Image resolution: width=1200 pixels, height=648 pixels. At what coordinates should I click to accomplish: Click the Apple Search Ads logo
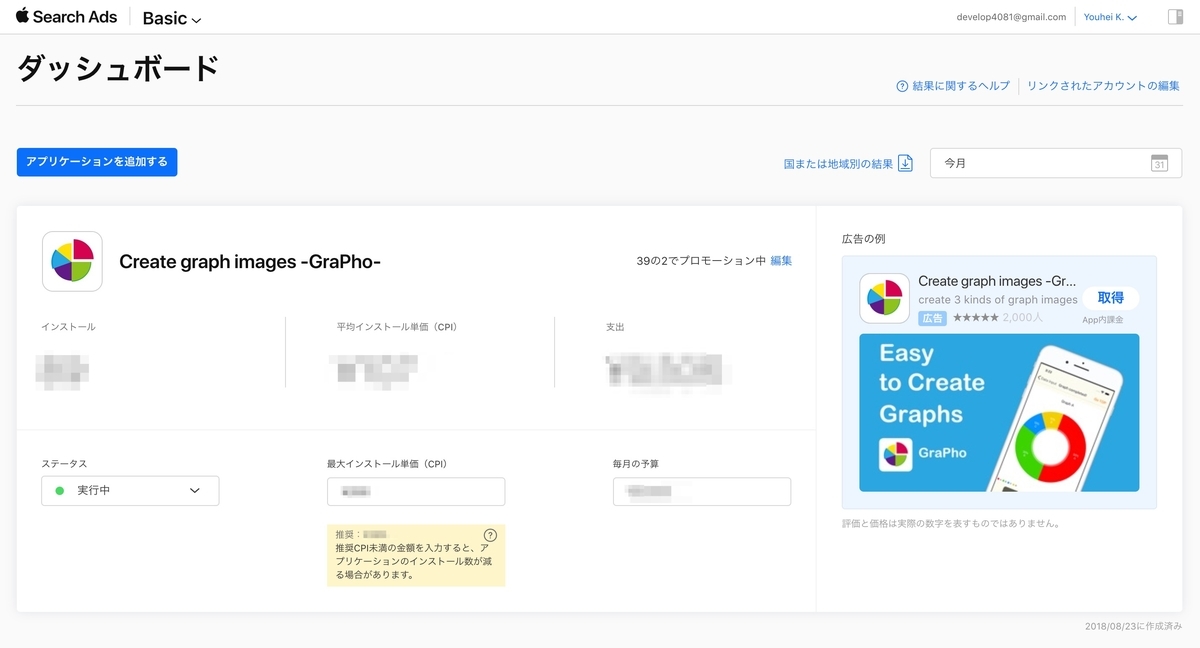tap(66, 17)
